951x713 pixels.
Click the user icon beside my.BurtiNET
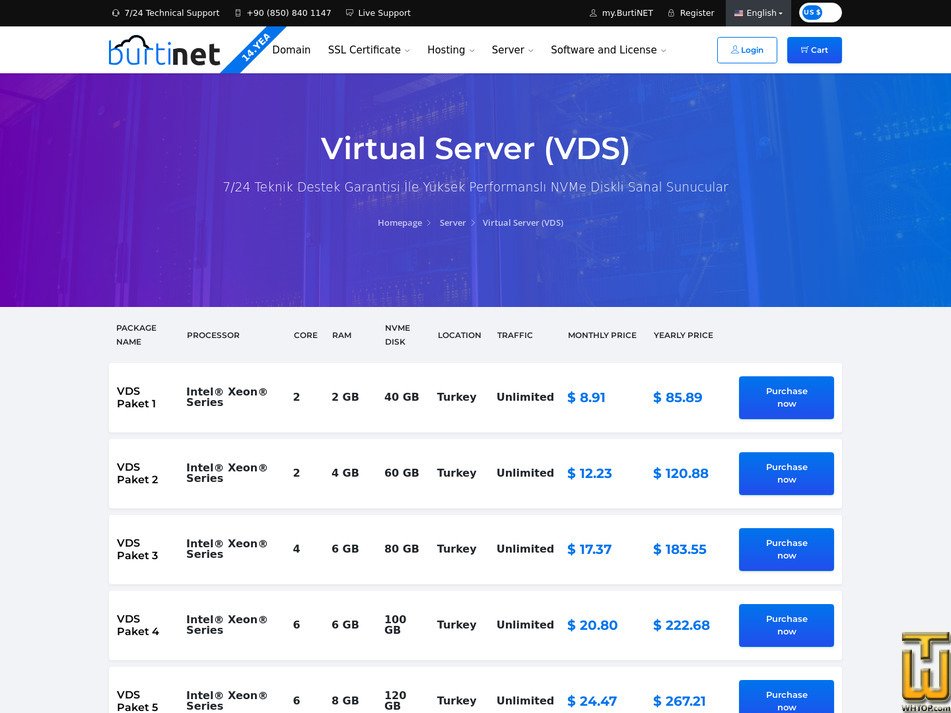[x=593, y=13]
